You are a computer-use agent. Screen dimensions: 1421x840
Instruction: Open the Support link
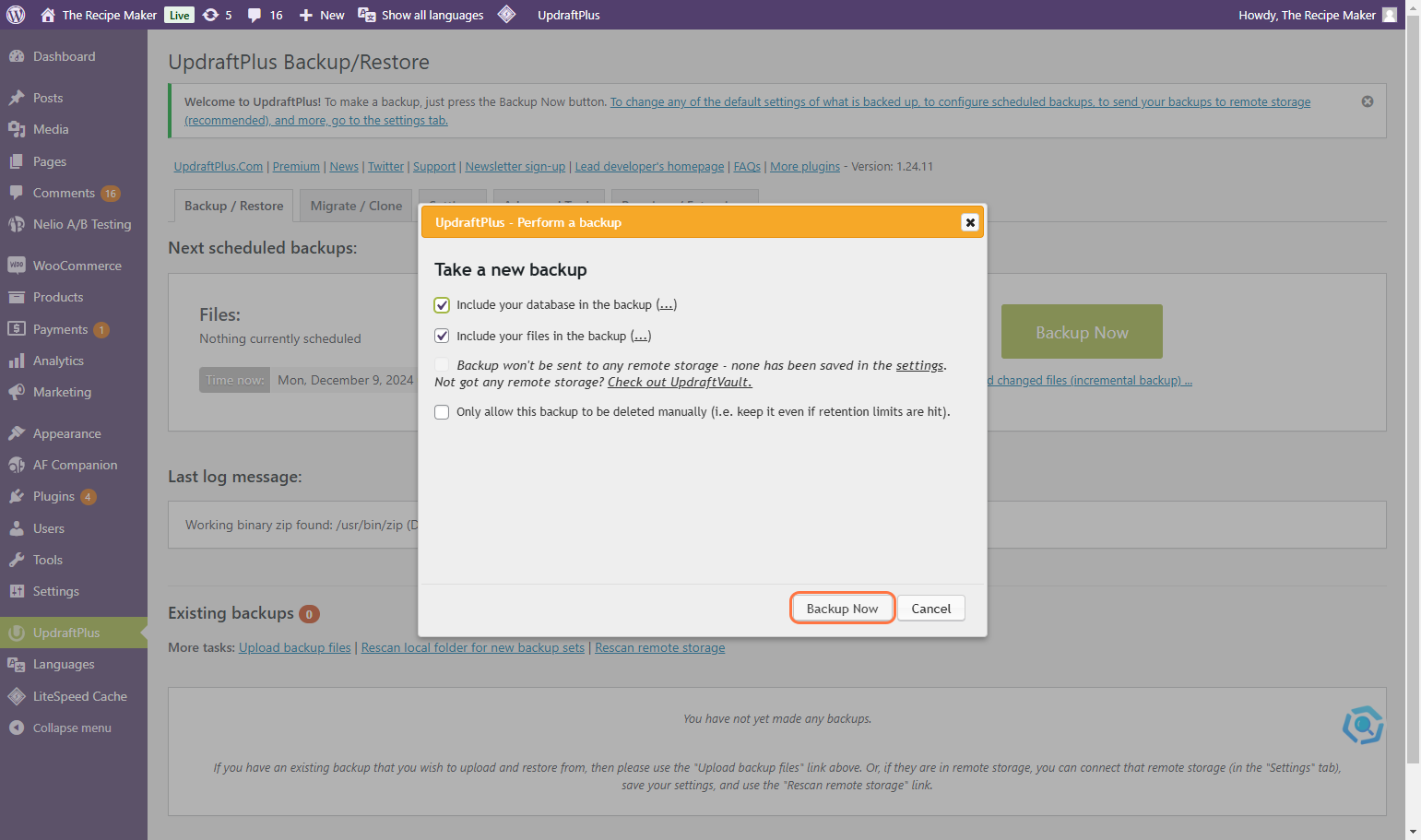434,167
